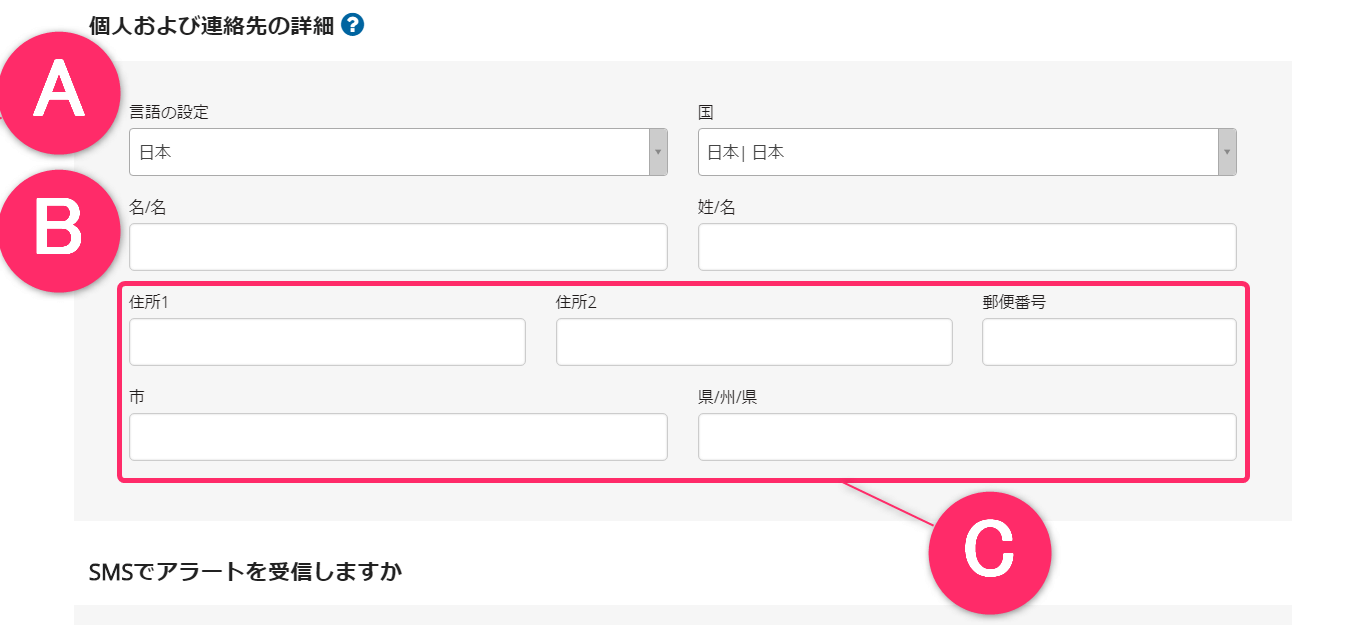Image resolution: width=1366 pixels, height=625 pixels.
Task: Open the 言語の設定 dropdown showing 日本
Action: point(398,152)
